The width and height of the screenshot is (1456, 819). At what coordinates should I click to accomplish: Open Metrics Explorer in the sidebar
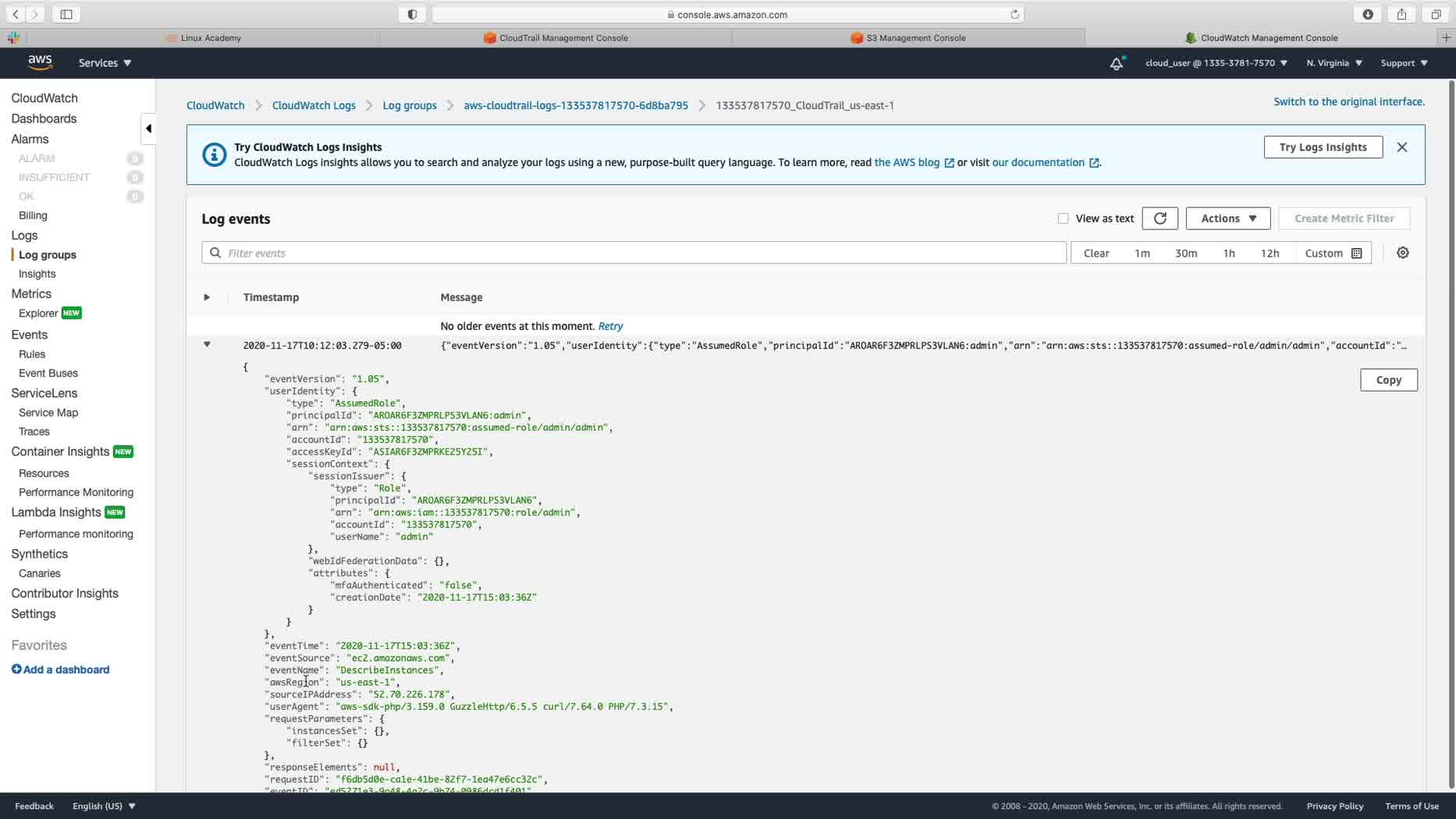(x=38, y=313)
